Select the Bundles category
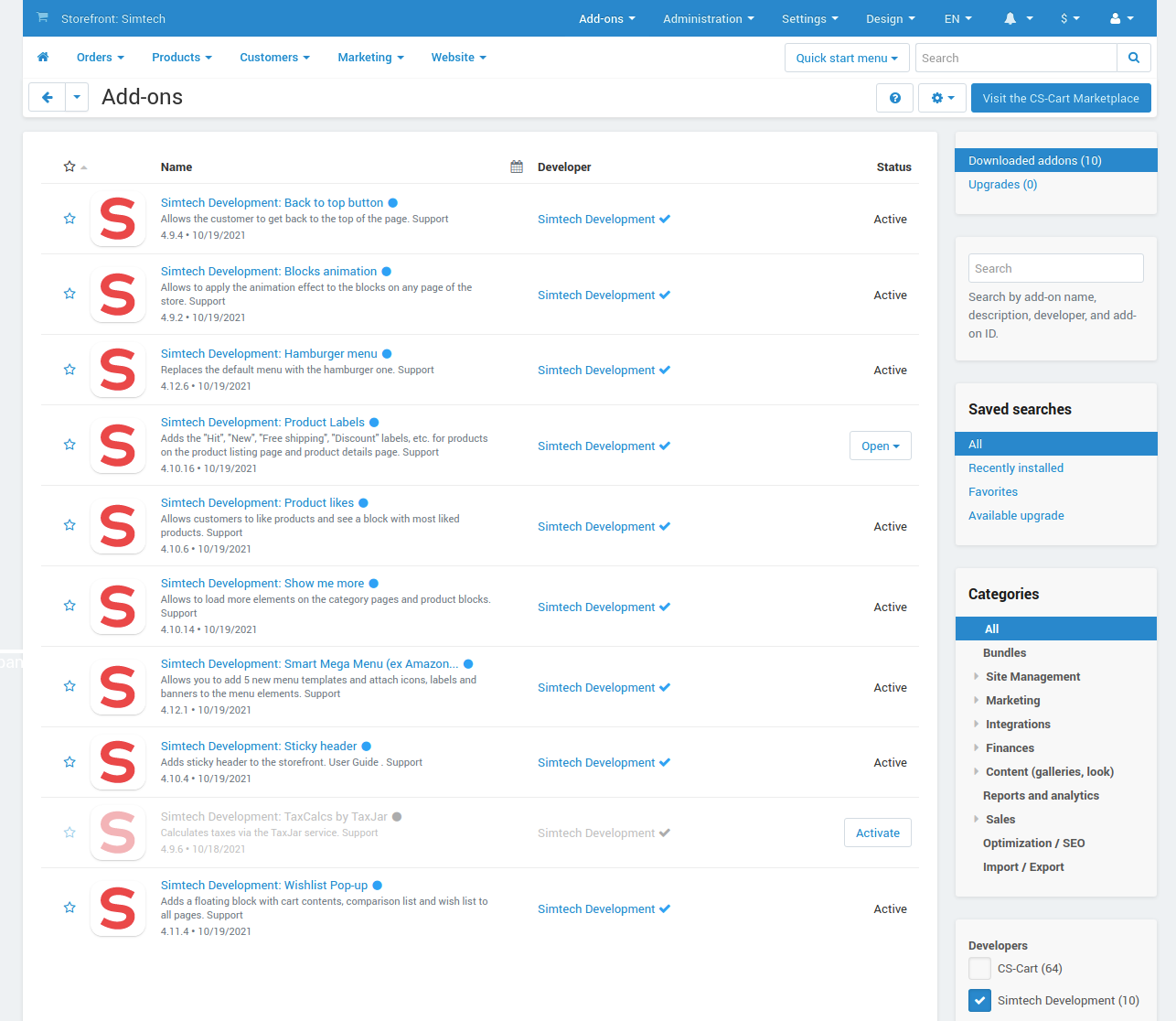Screen dimensions: 1176x1021 (x=1004, y=652)
